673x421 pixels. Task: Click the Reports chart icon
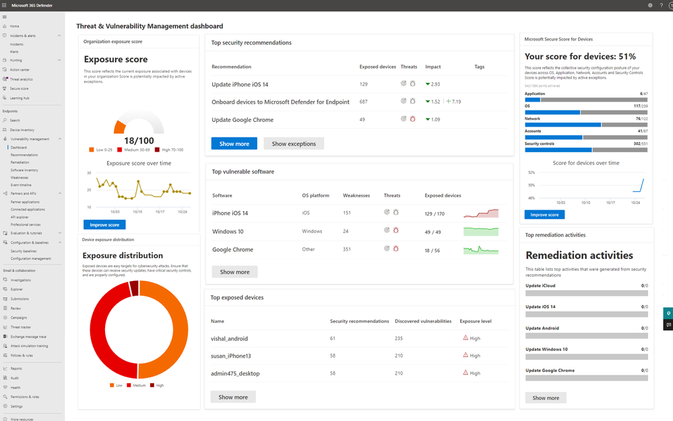pyautogui.click(x=5, y=369)
